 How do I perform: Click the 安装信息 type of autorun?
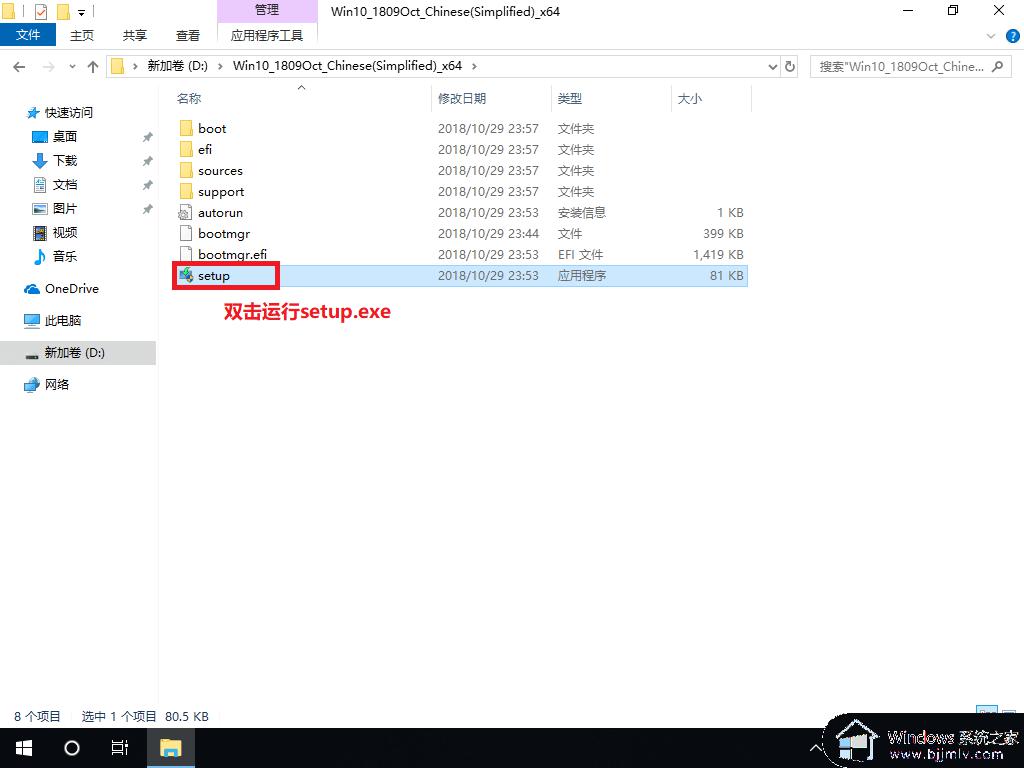coord(581,212)
